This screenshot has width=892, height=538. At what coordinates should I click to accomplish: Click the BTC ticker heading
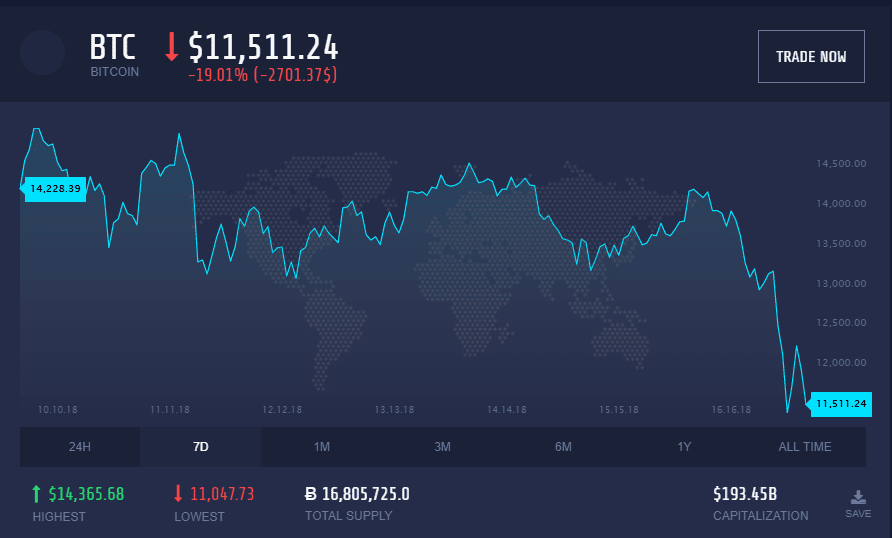click(x=113, y=47)
